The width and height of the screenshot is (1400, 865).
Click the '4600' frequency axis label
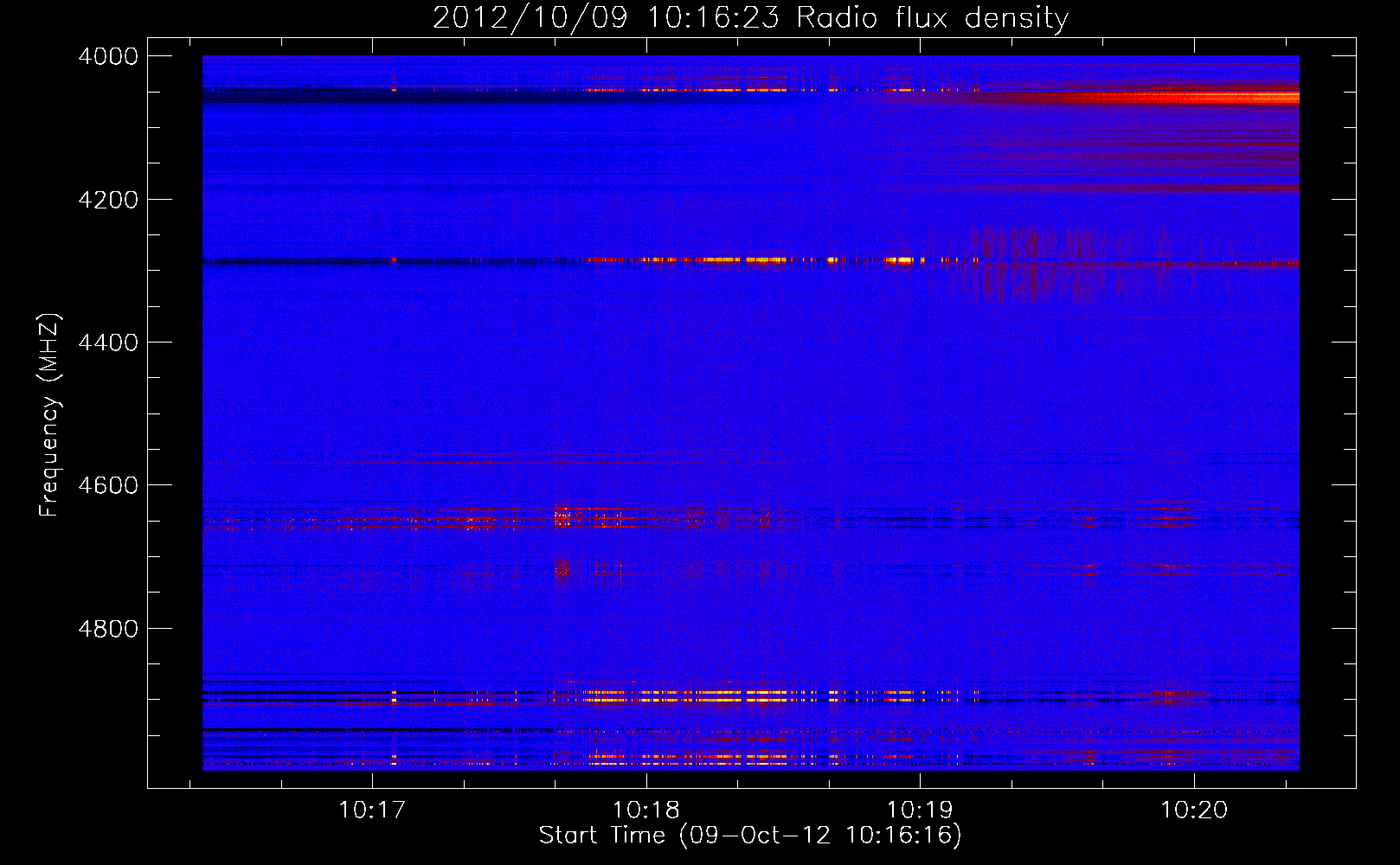pos(108,485)
